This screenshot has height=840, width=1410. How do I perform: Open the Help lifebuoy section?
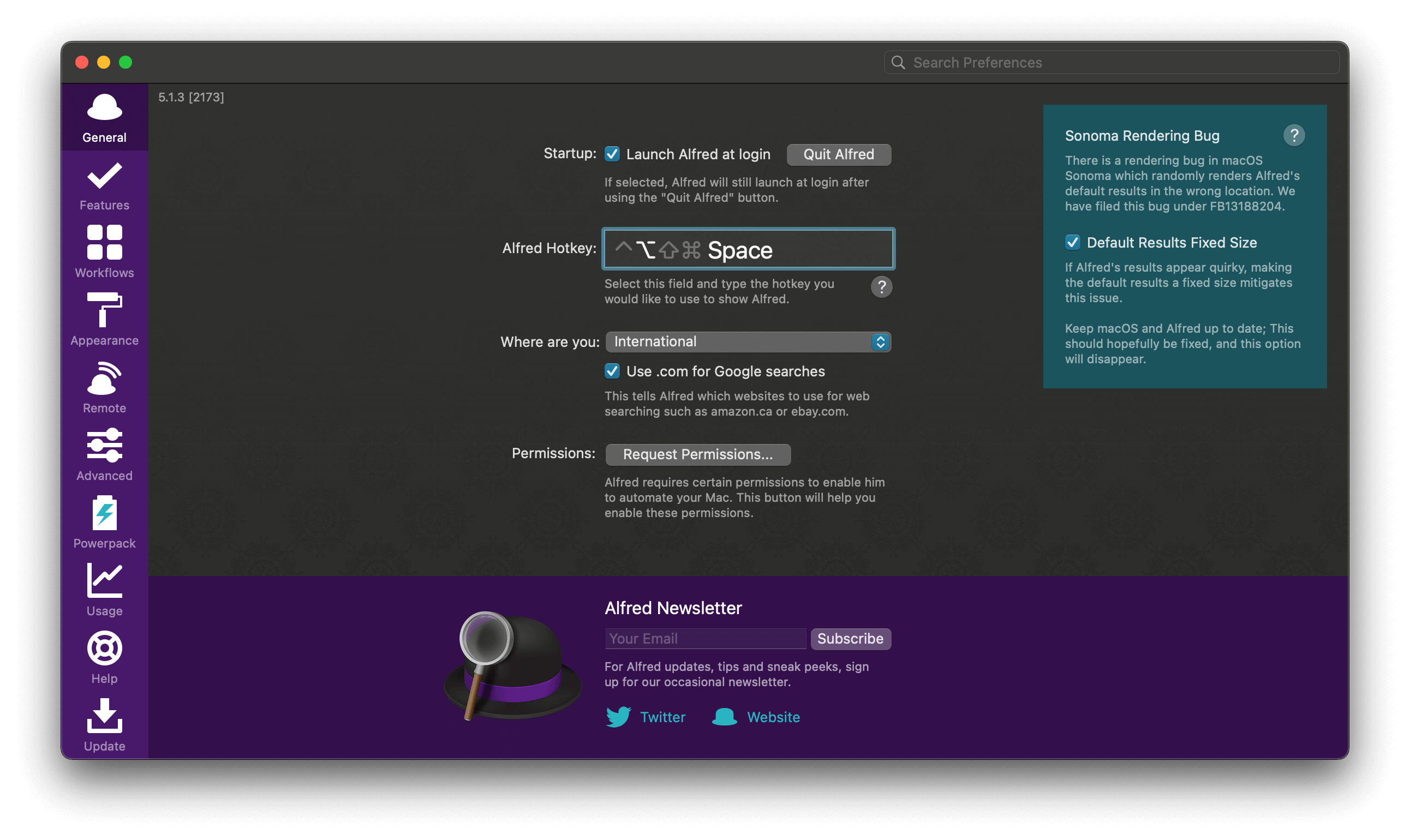click(x=104, y=657)
